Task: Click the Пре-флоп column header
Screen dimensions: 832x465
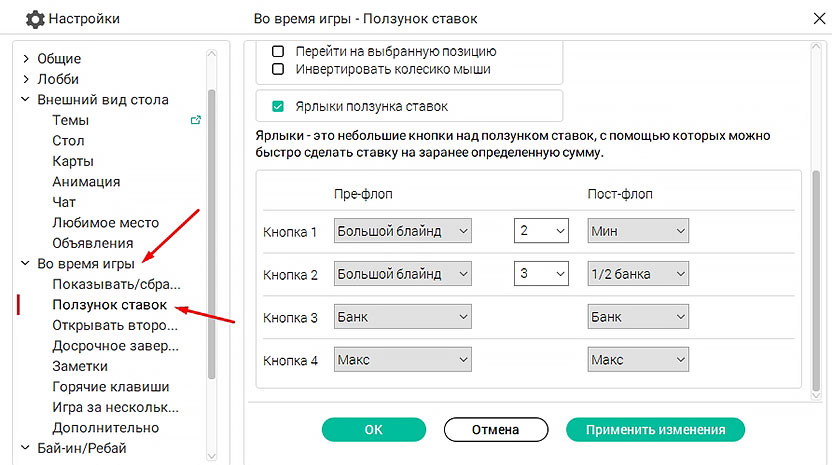Action: pos(363,194)
